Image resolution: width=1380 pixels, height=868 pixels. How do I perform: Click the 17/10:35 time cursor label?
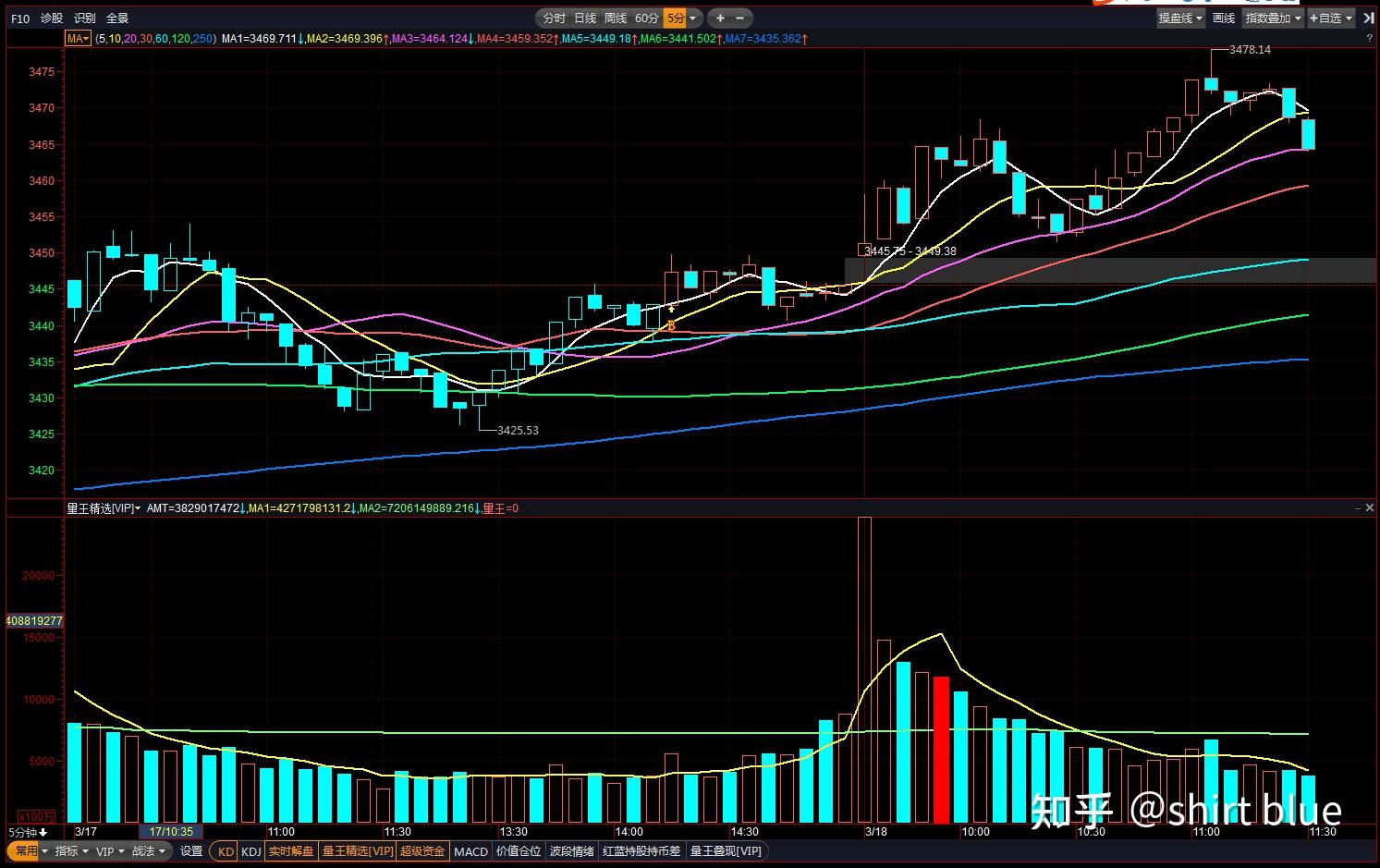coord(171,832)
